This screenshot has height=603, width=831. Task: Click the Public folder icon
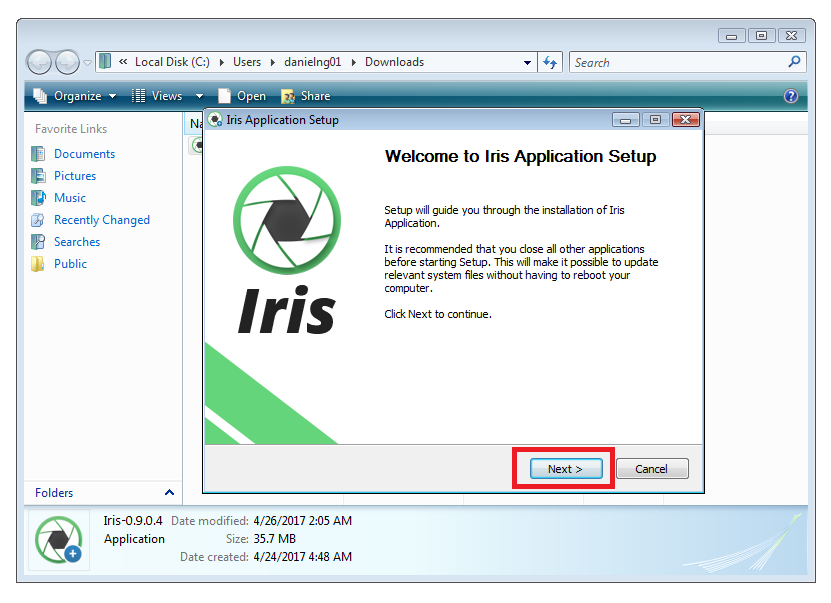click(x=38, y=264)
